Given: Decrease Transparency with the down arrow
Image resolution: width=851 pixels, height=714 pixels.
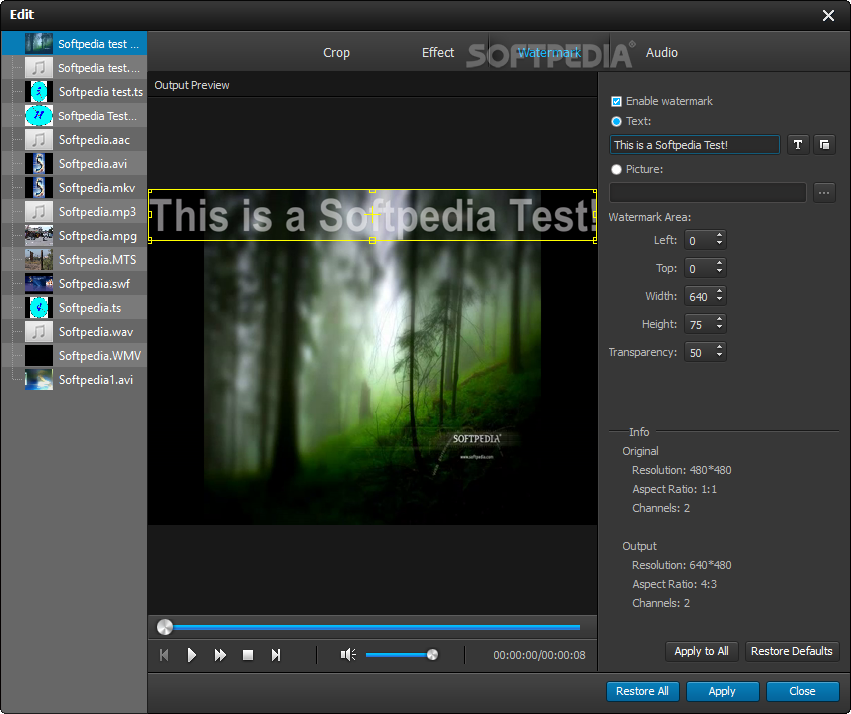Looking at the screenshot, I should pos(720,355).
